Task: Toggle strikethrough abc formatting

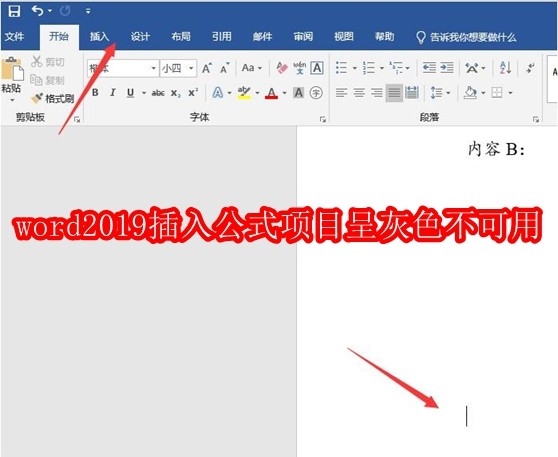Action: point(158,93)
